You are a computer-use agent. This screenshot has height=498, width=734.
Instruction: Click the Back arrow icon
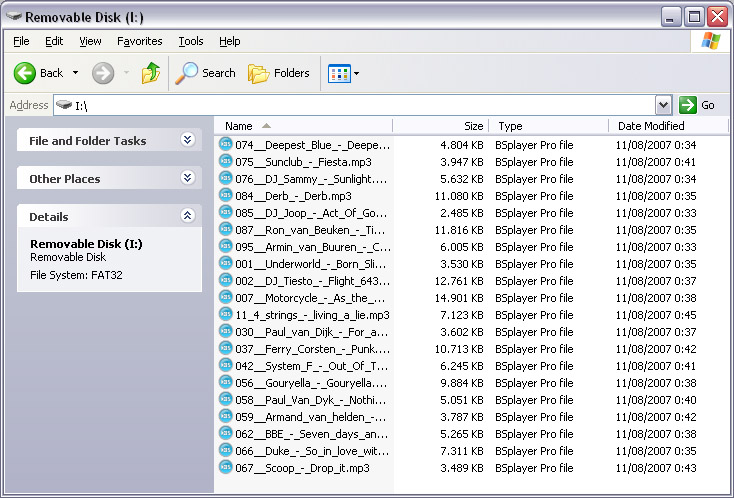[25, 73]
